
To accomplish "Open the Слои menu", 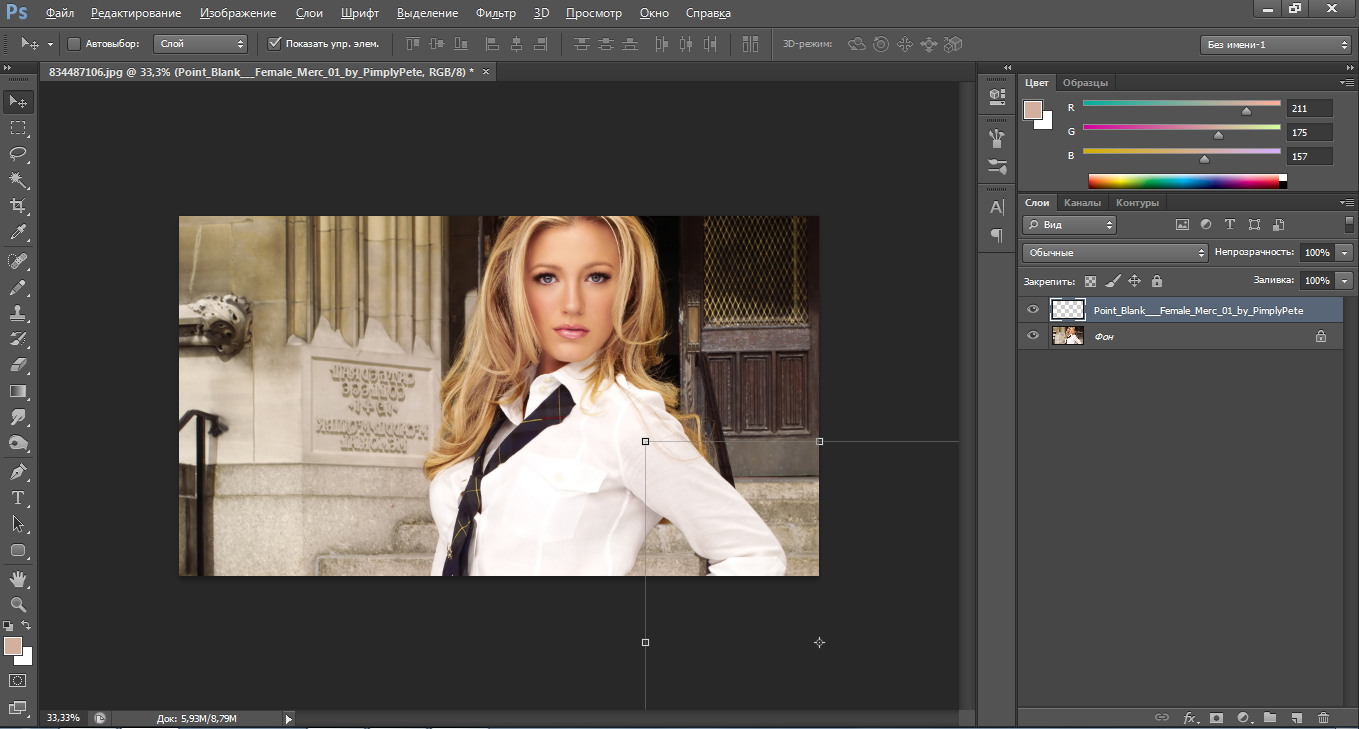I will pos(309,13).
